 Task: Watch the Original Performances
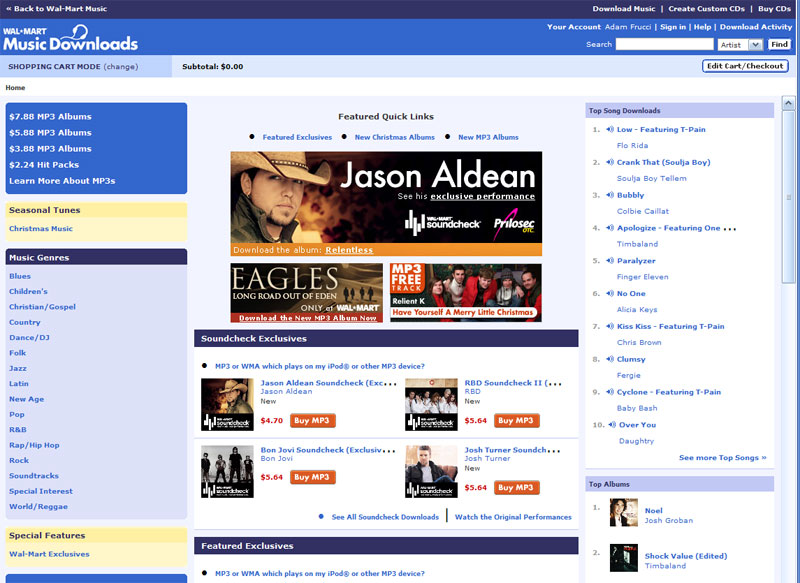pos(513,517)
